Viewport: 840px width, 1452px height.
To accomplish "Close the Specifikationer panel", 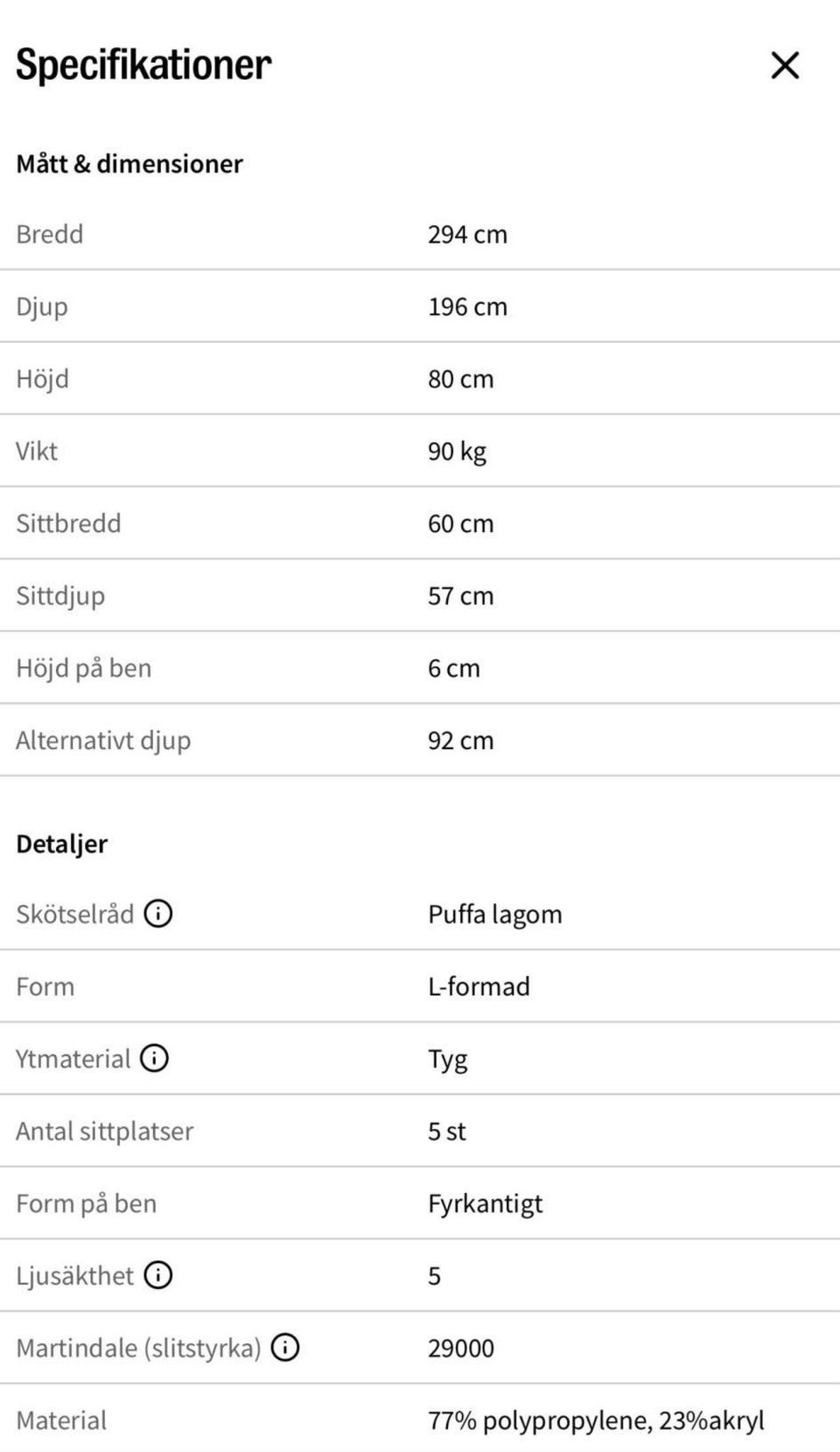I will click(x=785, y=65).
